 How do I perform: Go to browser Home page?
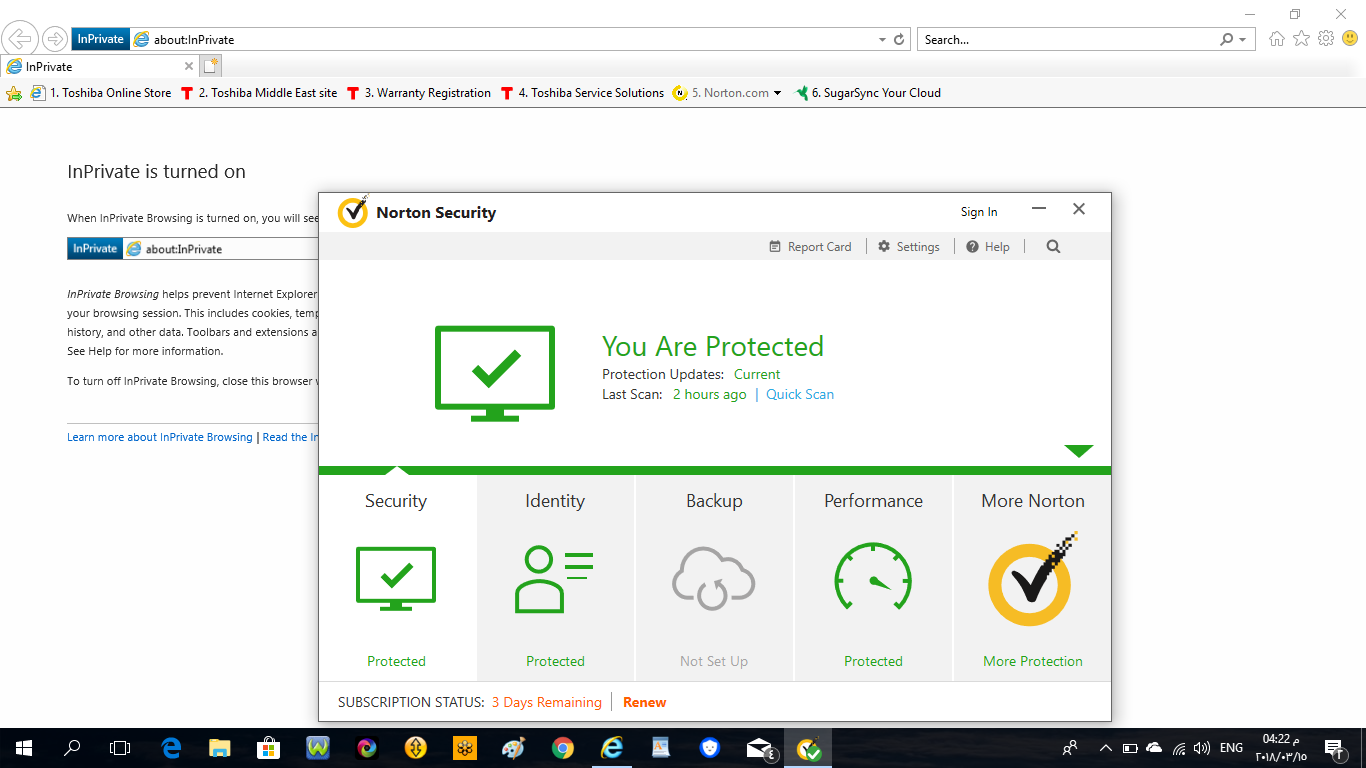point(1277,39)
